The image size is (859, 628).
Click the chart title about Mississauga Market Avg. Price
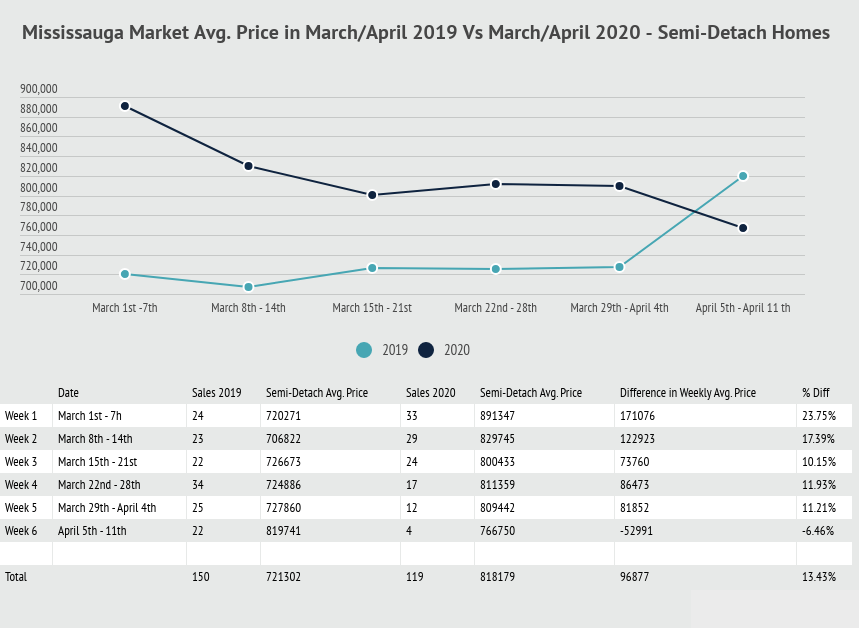[x=426, y=32]
